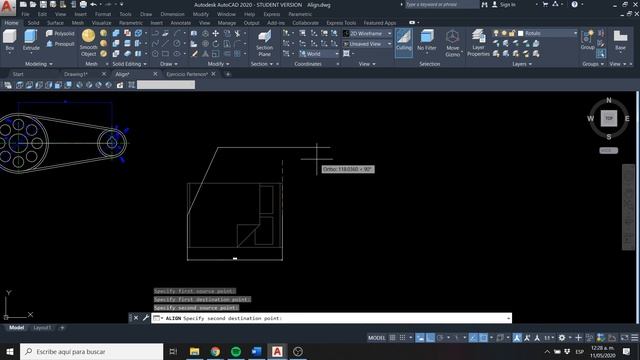Viewport: 640px width, 360px height.
Task: Click the new drawing tab plus button
Action: pyautogui.click(x=228, y=74)
